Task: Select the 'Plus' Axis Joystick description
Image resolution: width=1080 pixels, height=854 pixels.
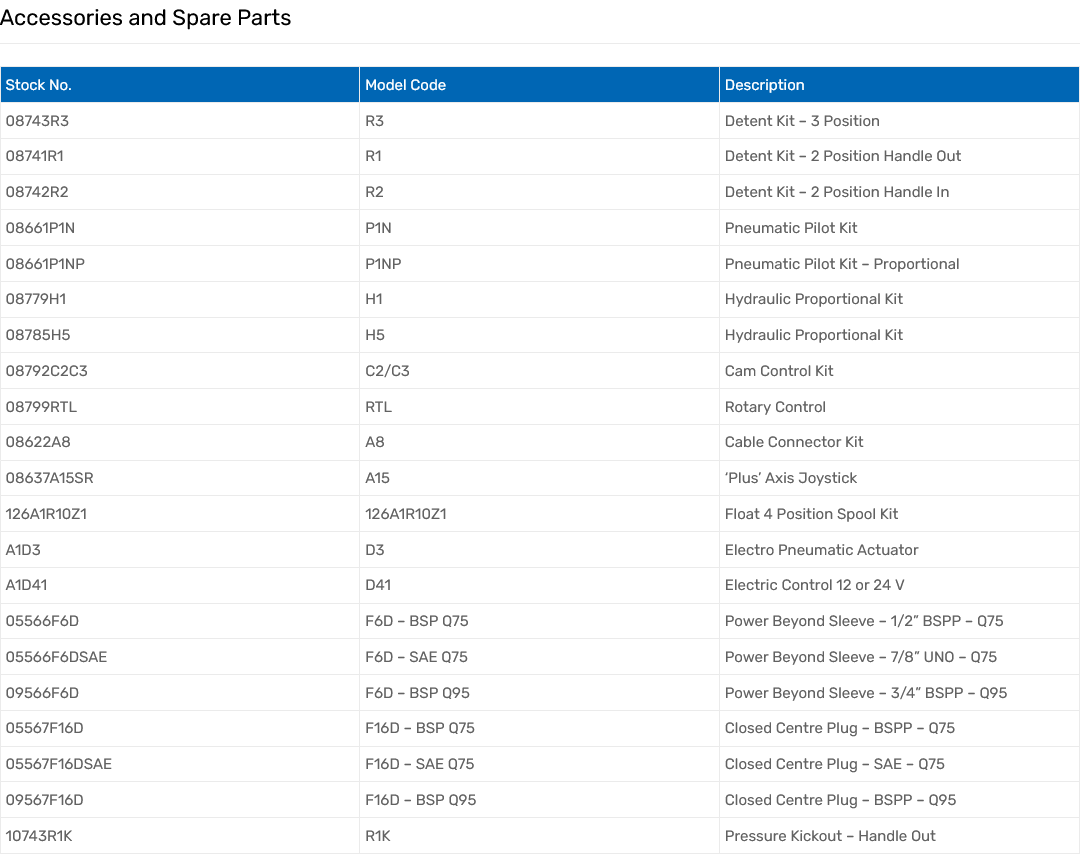Action: pyautogui.click(x=791, y=478)
